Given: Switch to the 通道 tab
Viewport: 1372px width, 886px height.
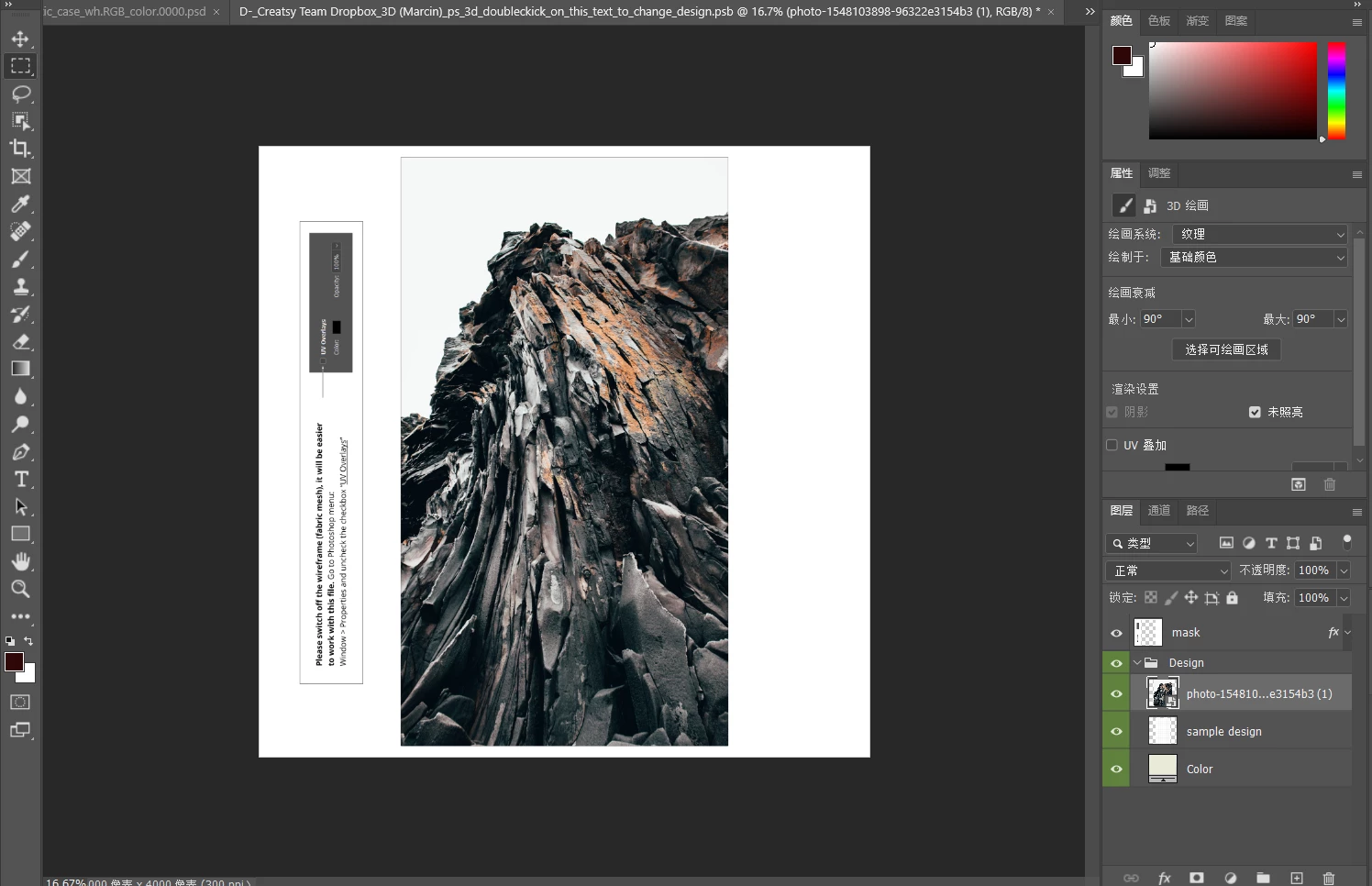Looking at the screenshot, I should point(1159,510).
